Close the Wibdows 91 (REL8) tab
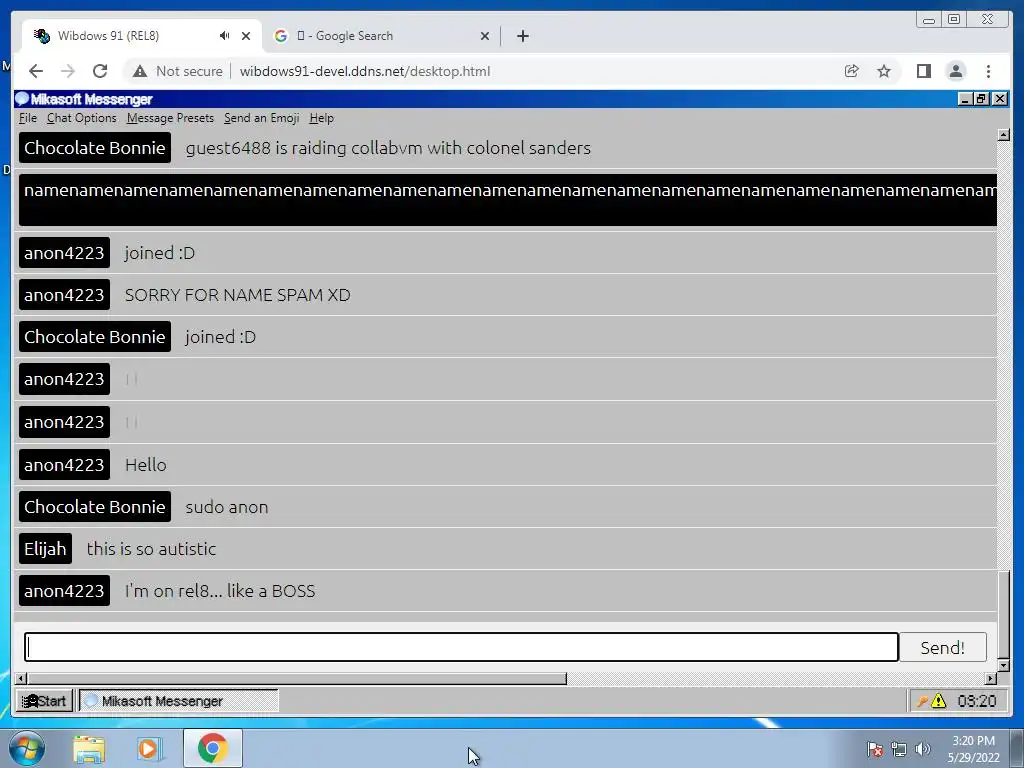Image resolution: width=1024 pixels, height=768 pixels. tap(246, 36)
